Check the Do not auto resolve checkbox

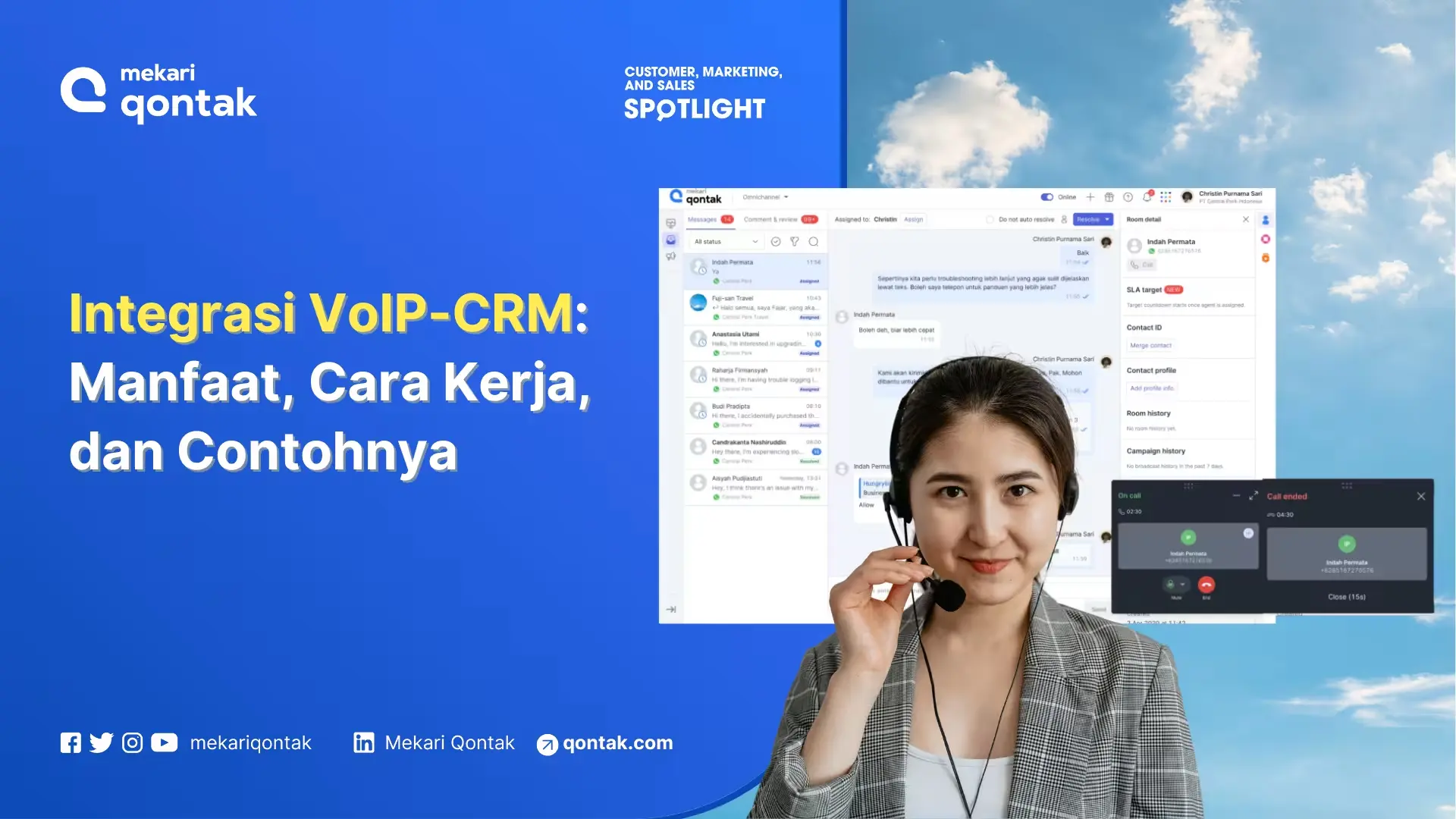coord(990,219)
